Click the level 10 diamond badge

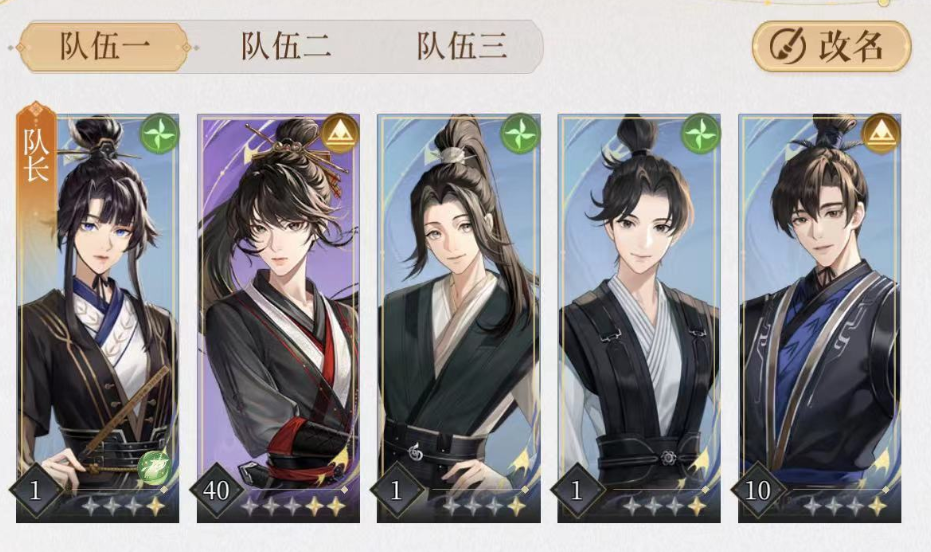pyautogui.click(x=758, y=490)
